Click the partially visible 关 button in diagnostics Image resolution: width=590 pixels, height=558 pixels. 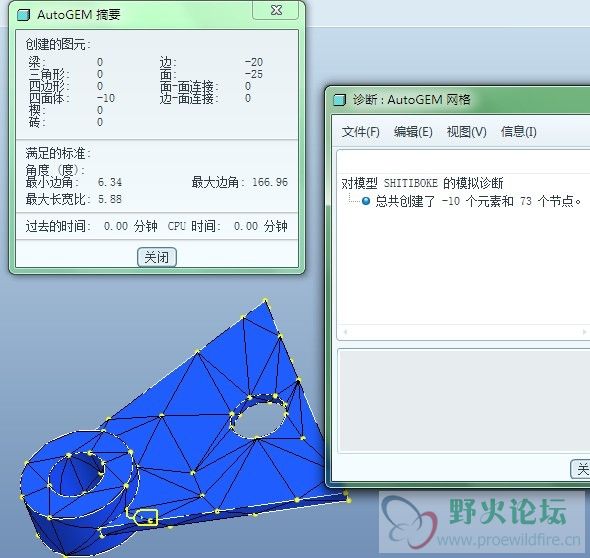click(x=581, y=469)
